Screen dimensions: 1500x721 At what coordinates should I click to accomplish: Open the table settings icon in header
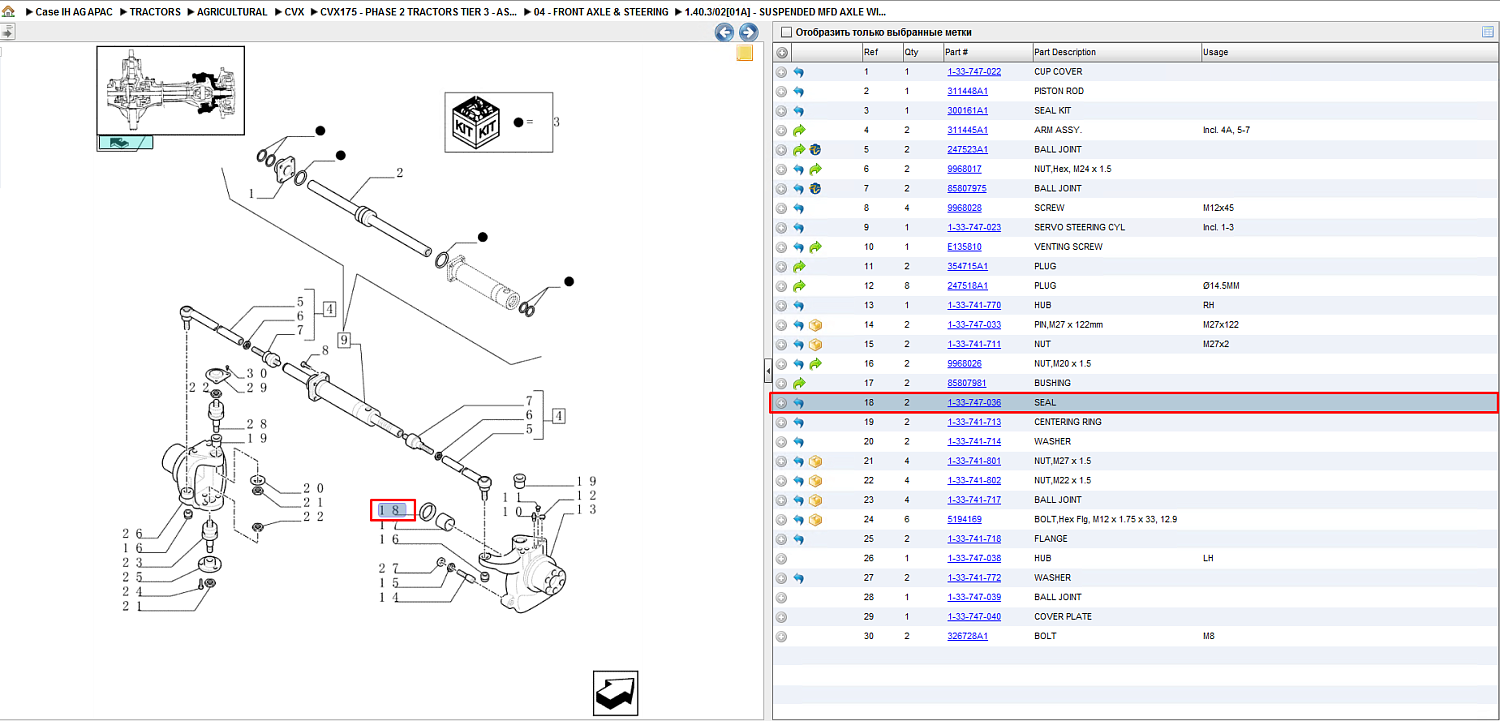(1488, 32)
